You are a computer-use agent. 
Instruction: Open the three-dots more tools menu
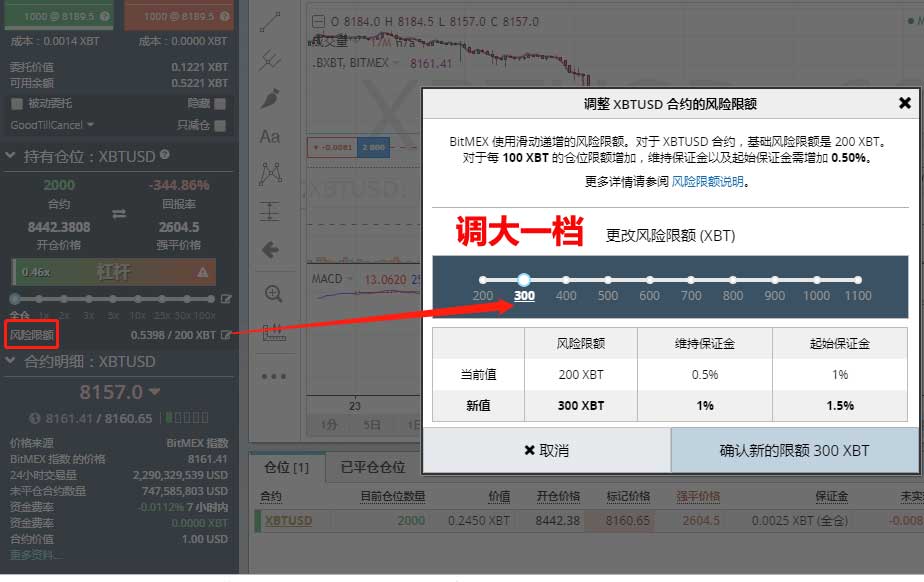(273, 376)
